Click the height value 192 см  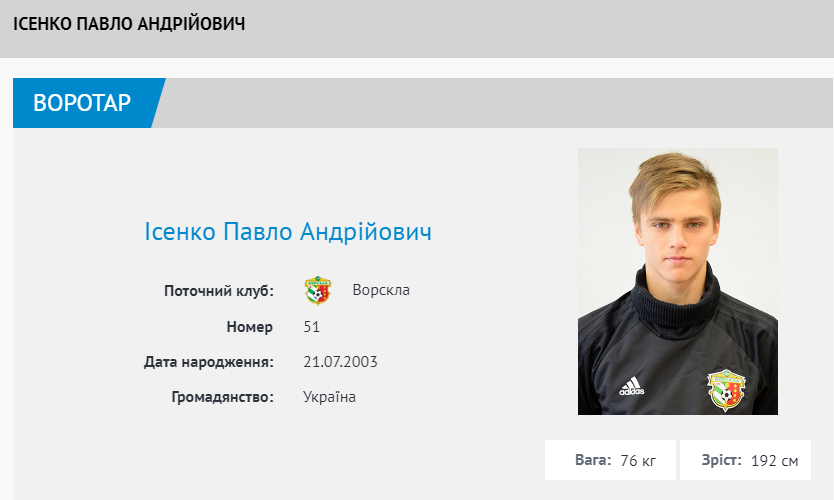pos(774,461)
